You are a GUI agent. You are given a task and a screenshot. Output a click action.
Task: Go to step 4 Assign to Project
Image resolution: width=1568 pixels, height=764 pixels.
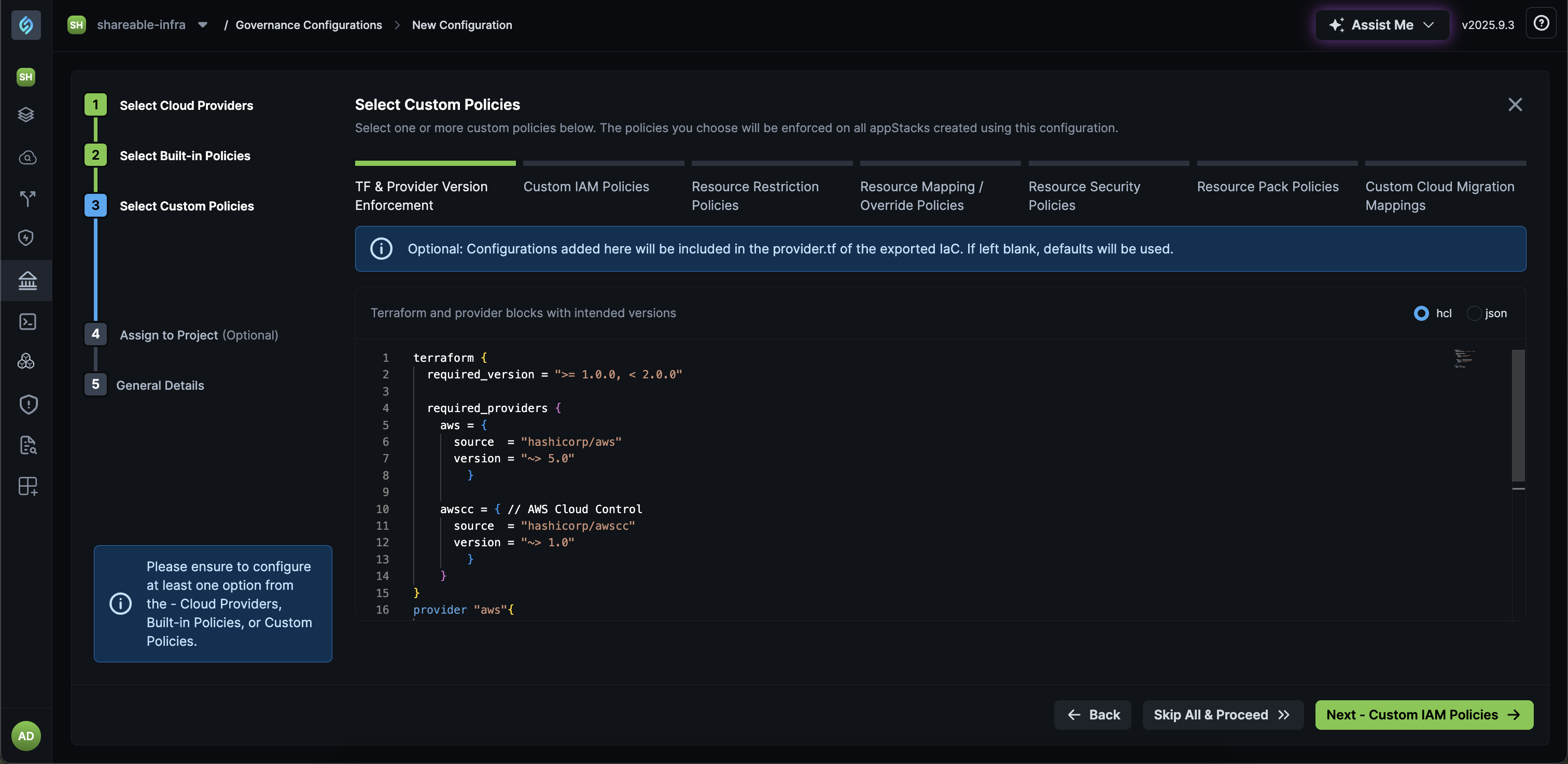181,335
